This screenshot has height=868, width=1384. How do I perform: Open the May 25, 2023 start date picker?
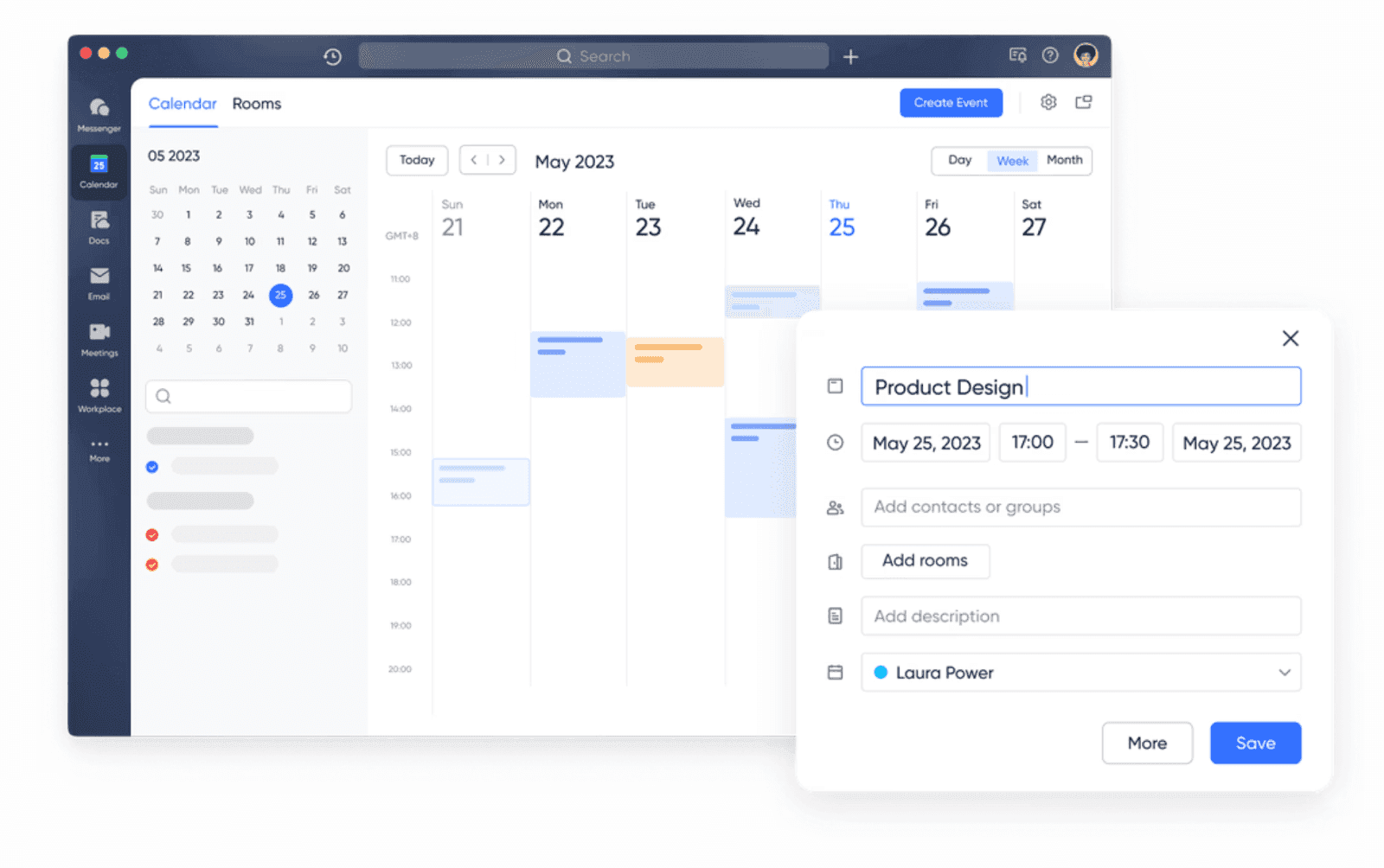click(x=925, y=443)
